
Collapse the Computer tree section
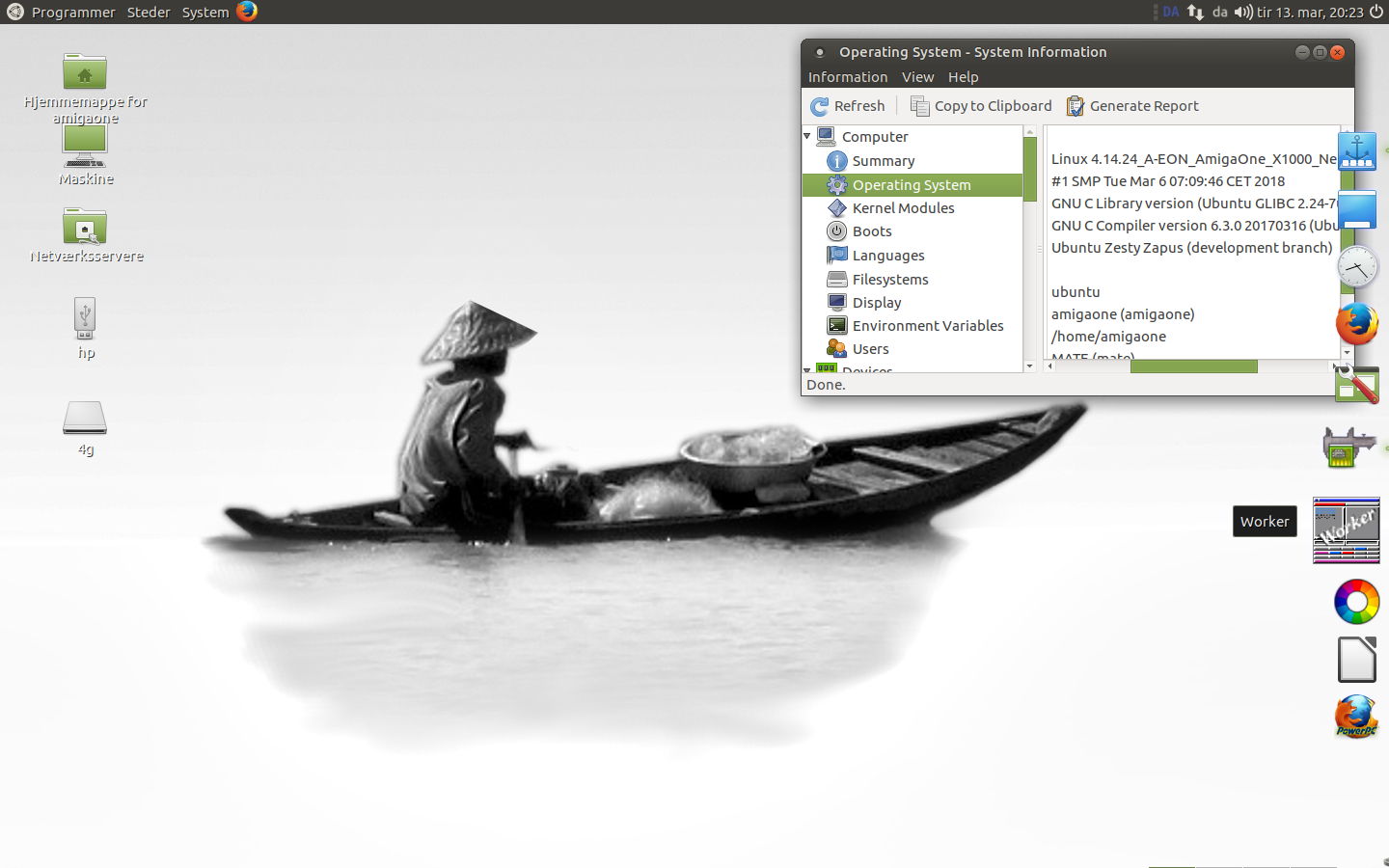[807, 137]
